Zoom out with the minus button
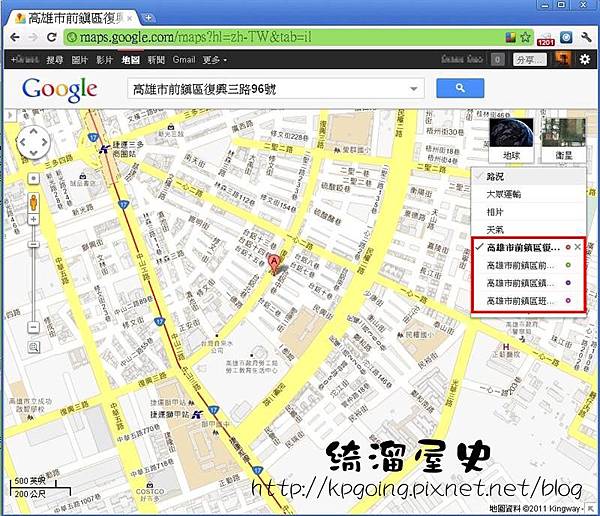 coord(34,327)
